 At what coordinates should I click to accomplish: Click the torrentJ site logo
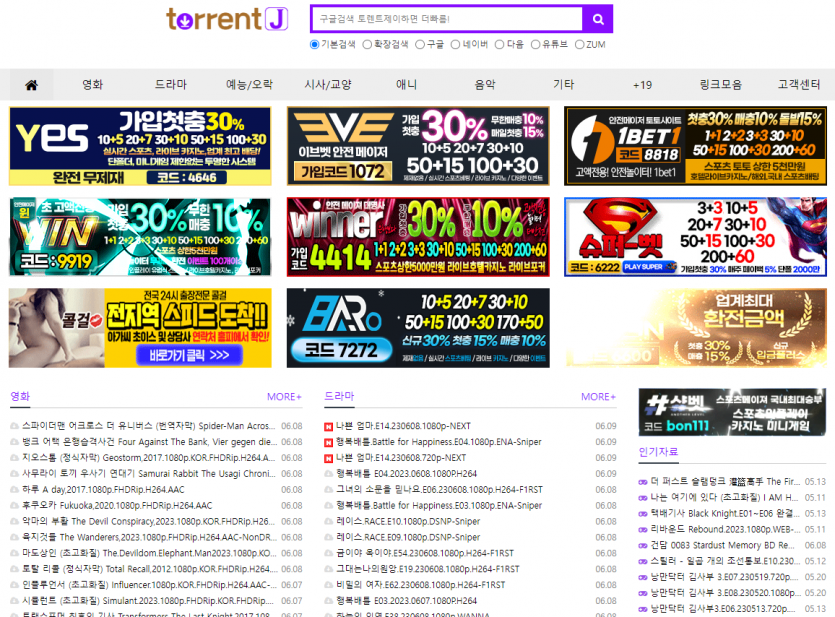[227, 19]
